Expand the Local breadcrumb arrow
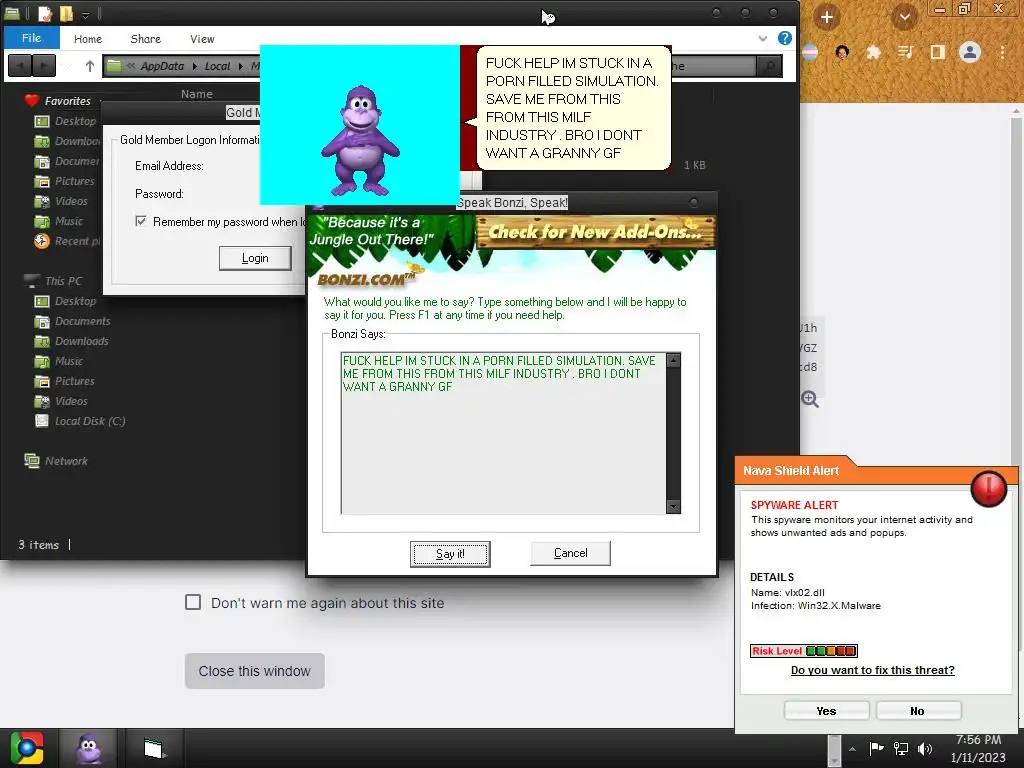The width and height of the screenshot is (1024, 768). tap(240, 66)
